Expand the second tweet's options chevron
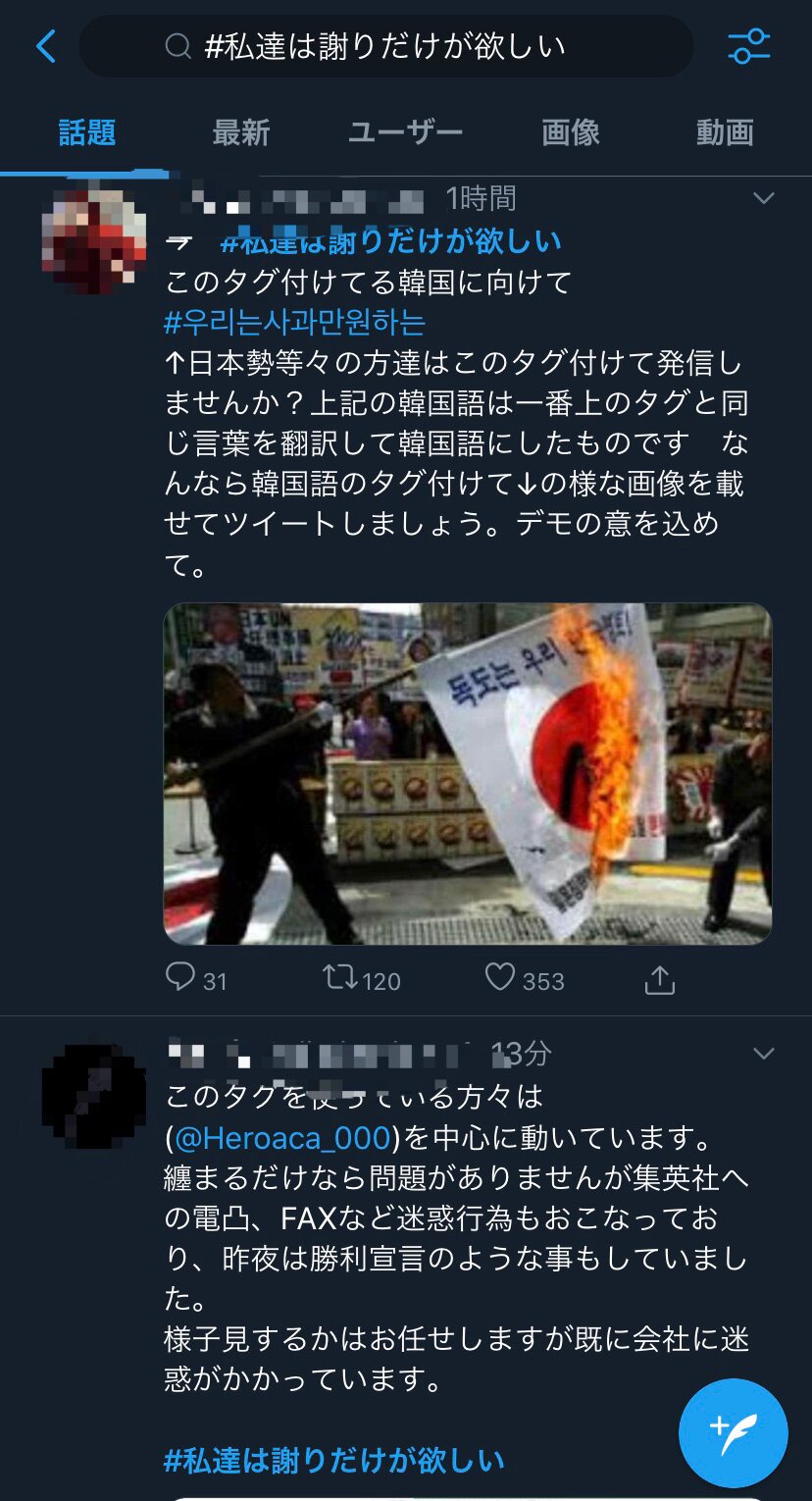 (x=763, y=1054)
